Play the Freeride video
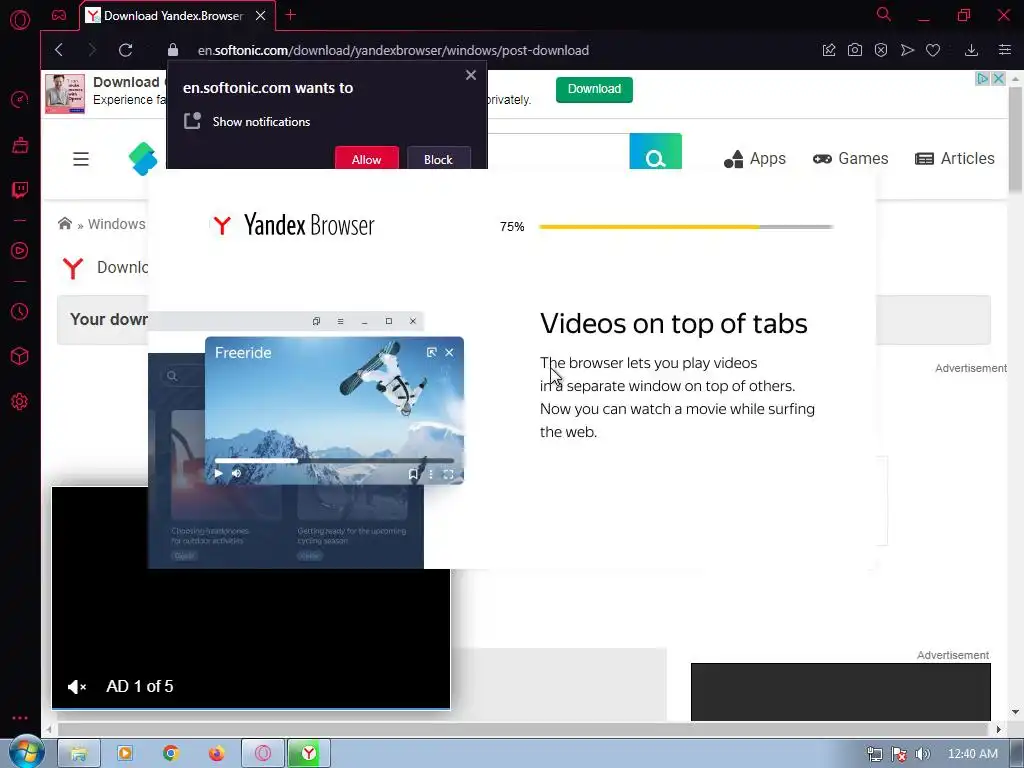The width and height of the screenshot is (1024, 768). pos(219,473)
